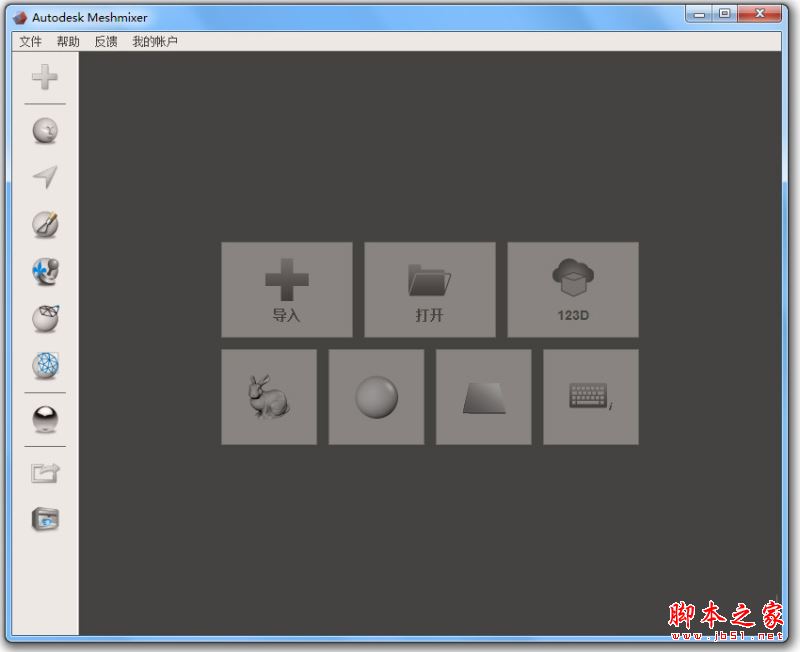Open the Stamp tool in sidebar

tap(45, 271)
